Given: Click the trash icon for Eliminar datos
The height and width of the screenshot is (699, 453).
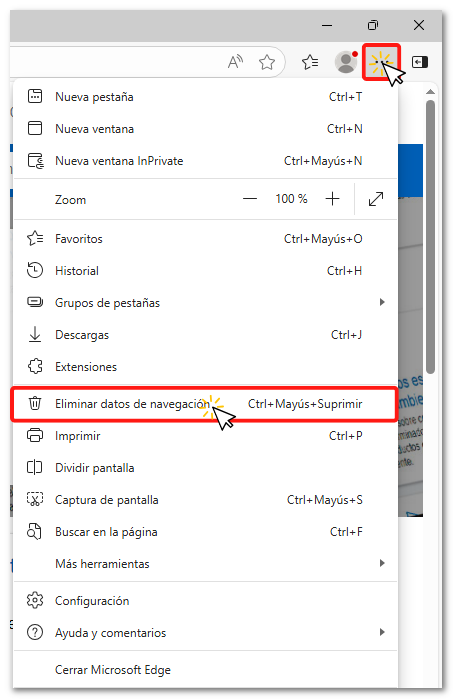Looking at the screenshot, I should 35,403.
